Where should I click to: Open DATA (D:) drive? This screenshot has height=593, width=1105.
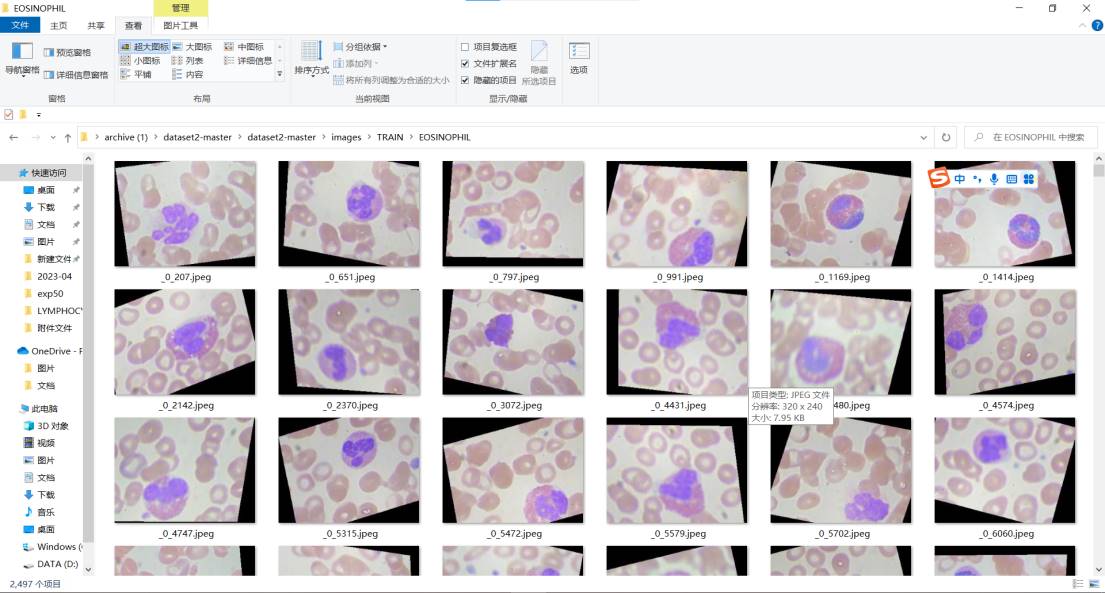coord(57,564)
